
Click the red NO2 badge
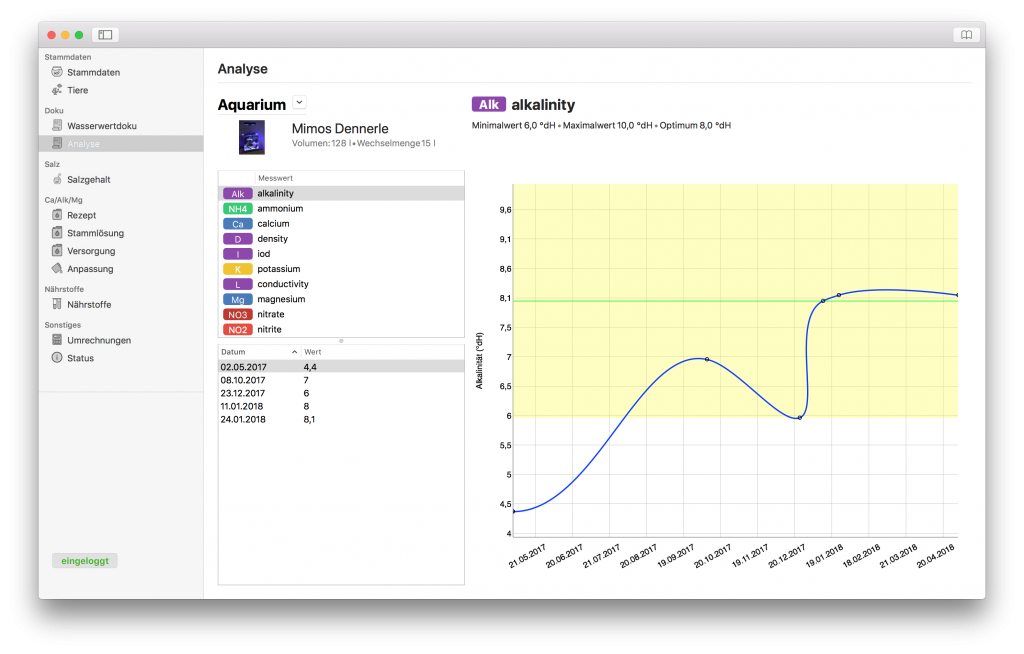tap(237, 329)
